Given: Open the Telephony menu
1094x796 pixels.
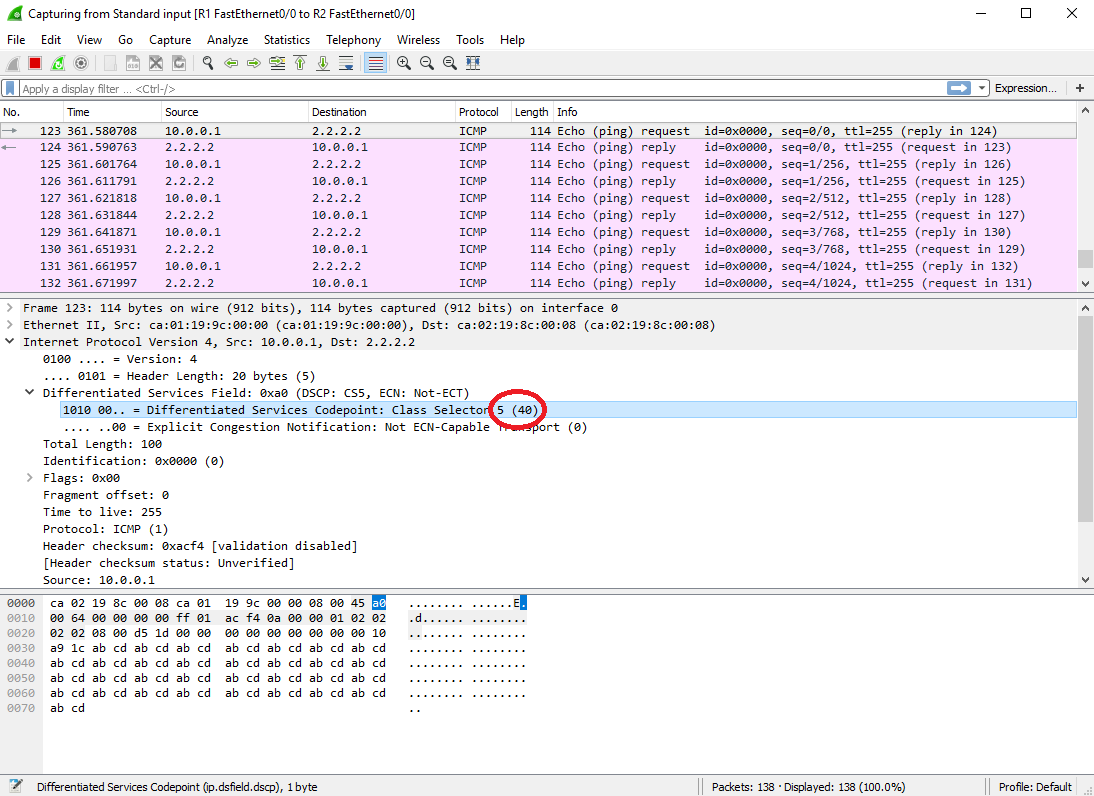Looking at the screenshot, I should 353,40.
